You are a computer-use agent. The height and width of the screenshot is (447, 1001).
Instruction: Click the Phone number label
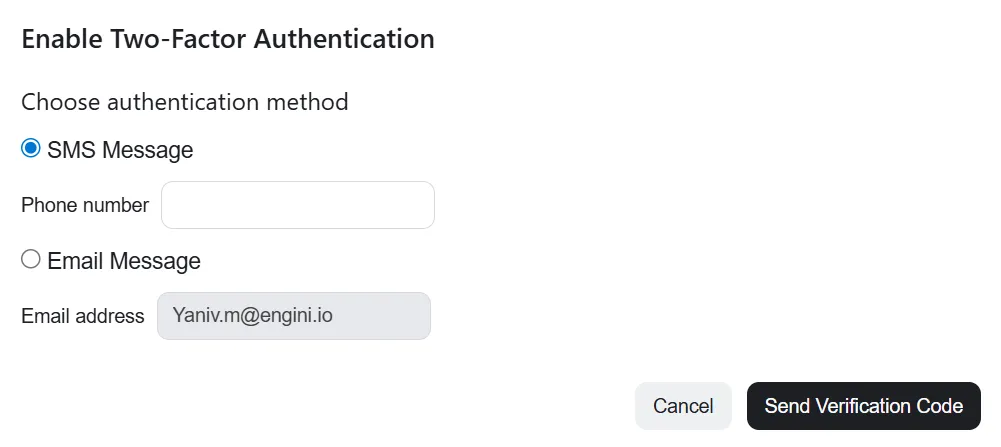85,205
